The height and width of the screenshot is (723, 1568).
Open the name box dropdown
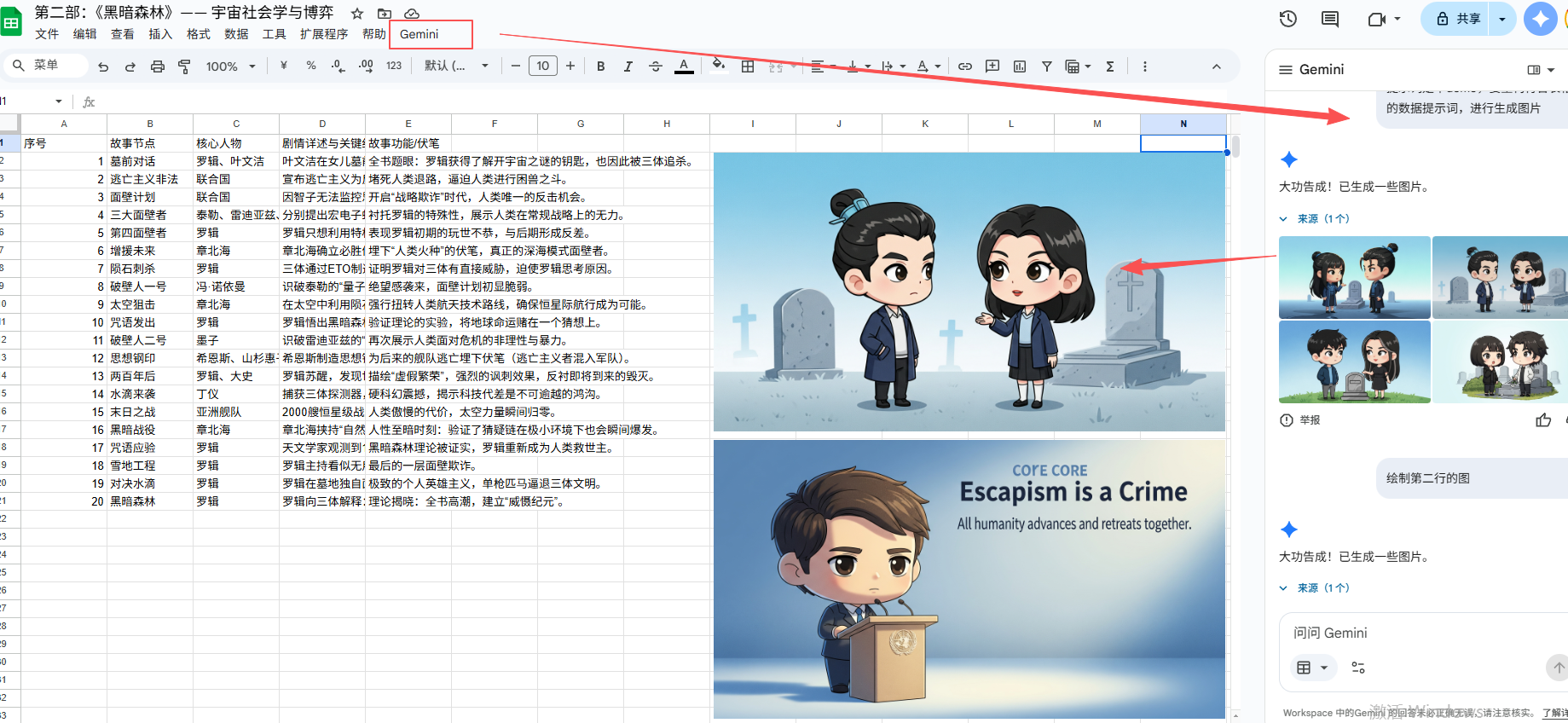pos(59,101)
